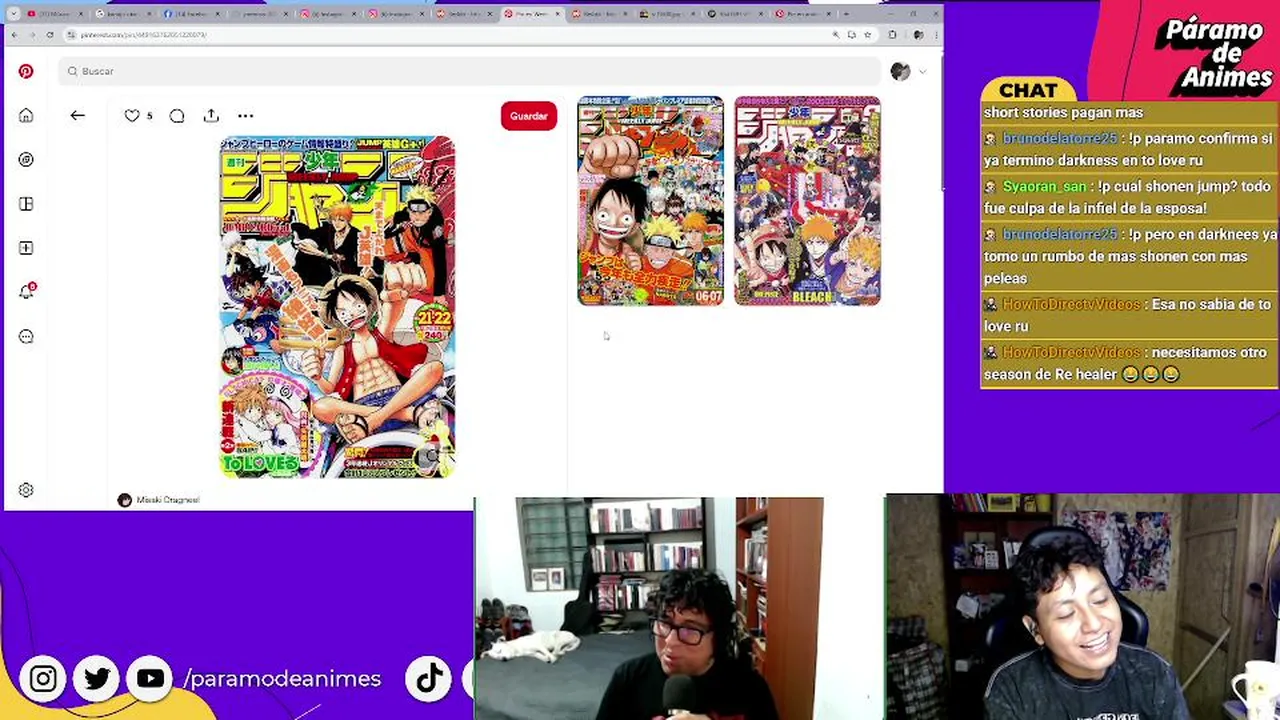Click the browser back navigation button
Image resolution: width=1280 pixels, height=720 pixels.
[14, 35]
